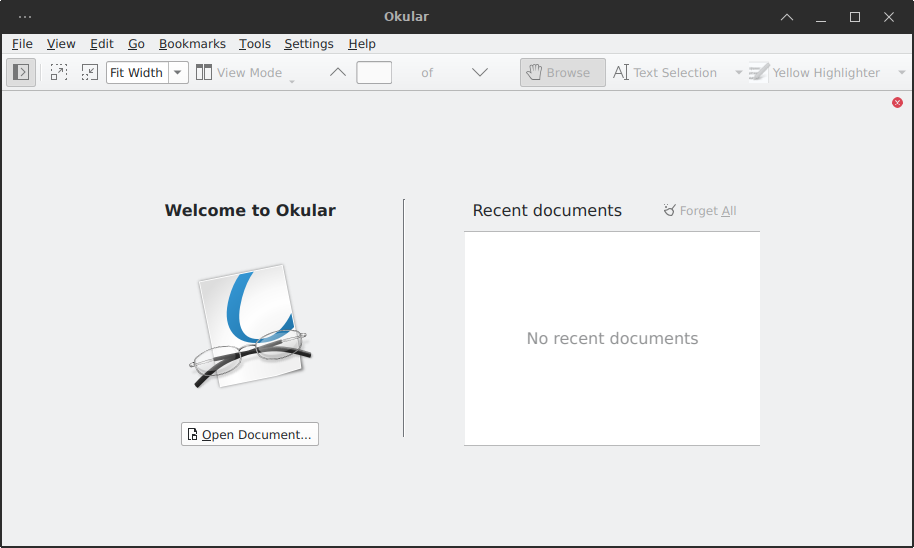Go to next page with down arrow

[479, 72]
